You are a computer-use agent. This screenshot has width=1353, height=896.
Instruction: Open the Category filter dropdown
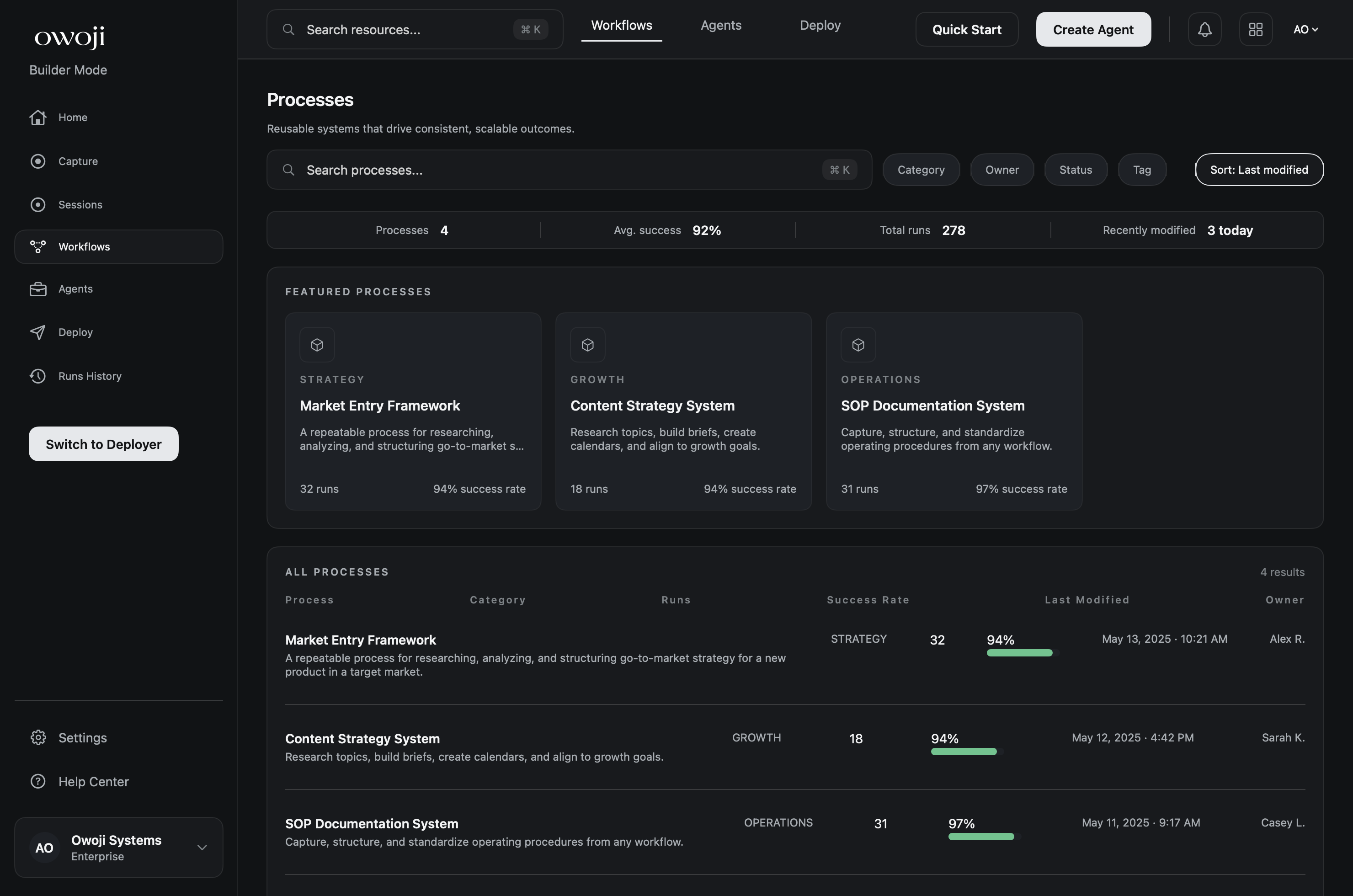click(x=921, y=169)
